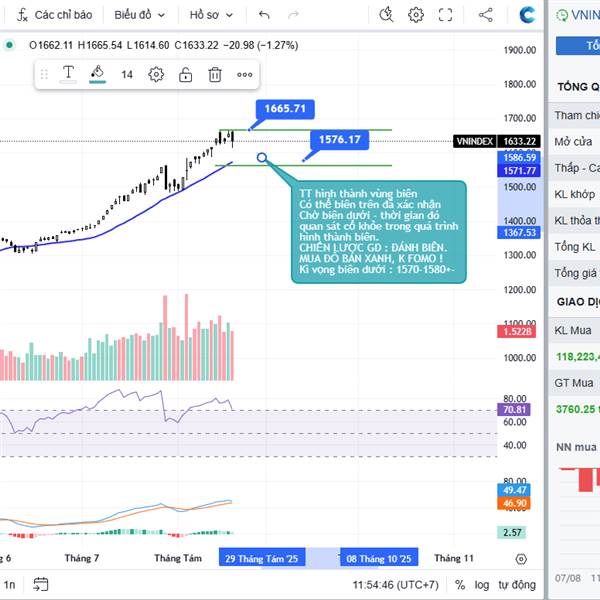Open the quick search lightning icon

pyautogui.click(x=386, y=15)
